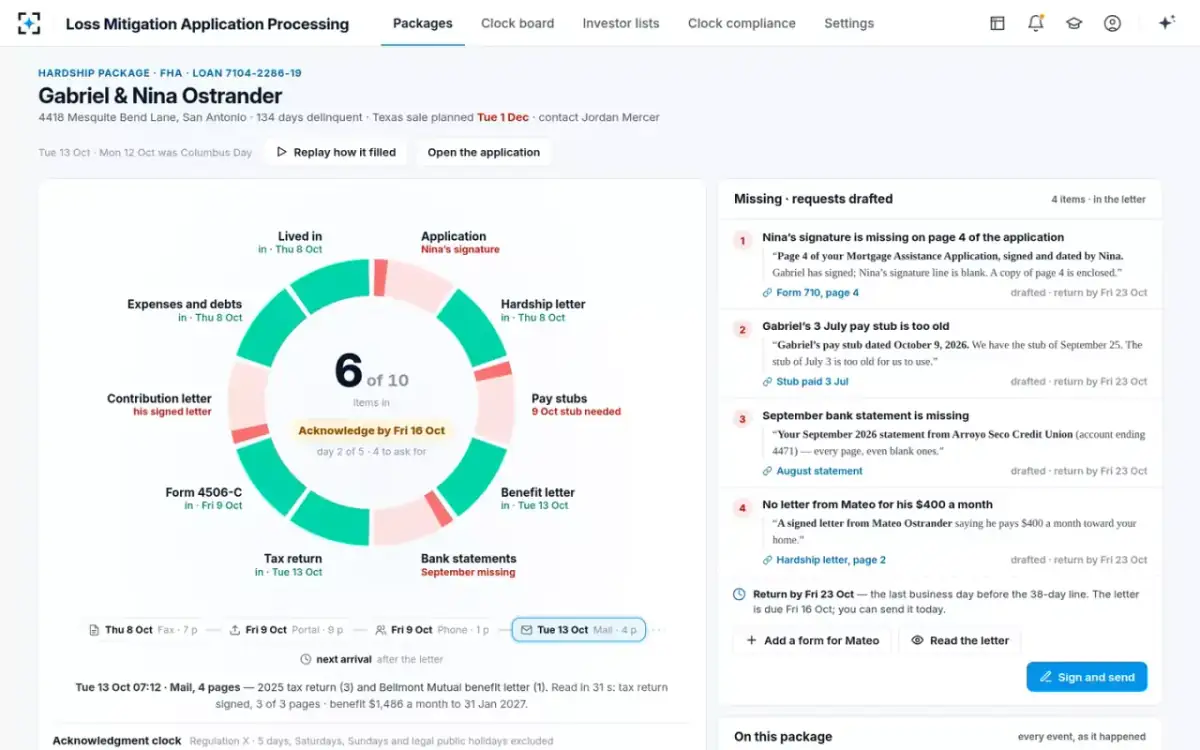The image size is (1200, 750).
Task: Click the Missing · requests drafted heading
Action: click(813, 199)
